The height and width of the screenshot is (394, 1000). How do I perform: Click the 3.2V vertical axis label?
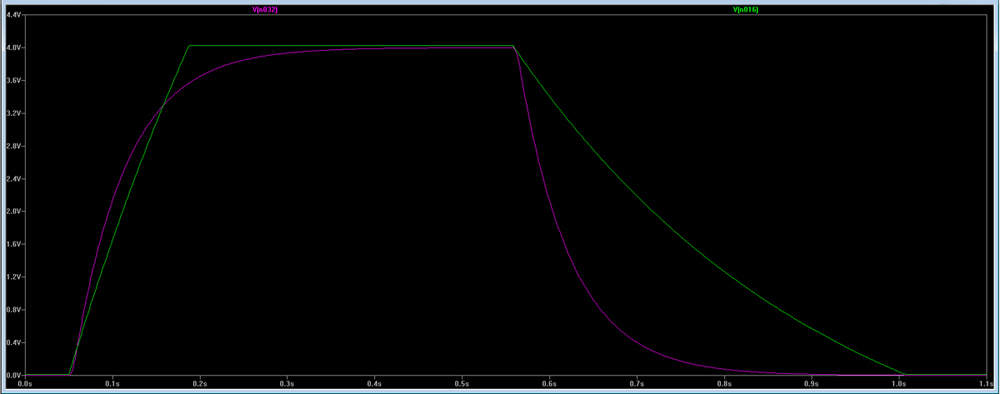coord(13,113)
